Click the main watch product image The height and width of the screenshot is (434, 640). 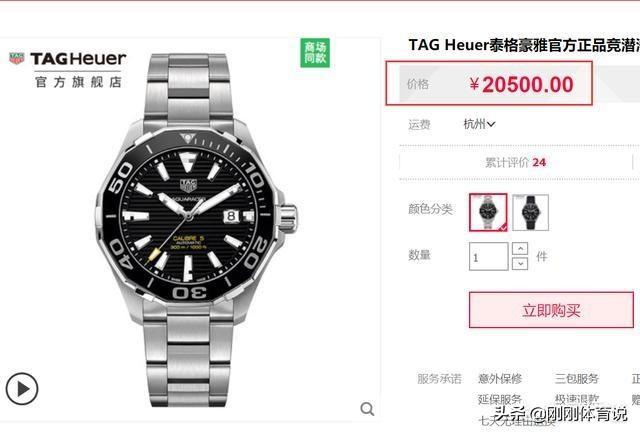click(x=196, y=229)
